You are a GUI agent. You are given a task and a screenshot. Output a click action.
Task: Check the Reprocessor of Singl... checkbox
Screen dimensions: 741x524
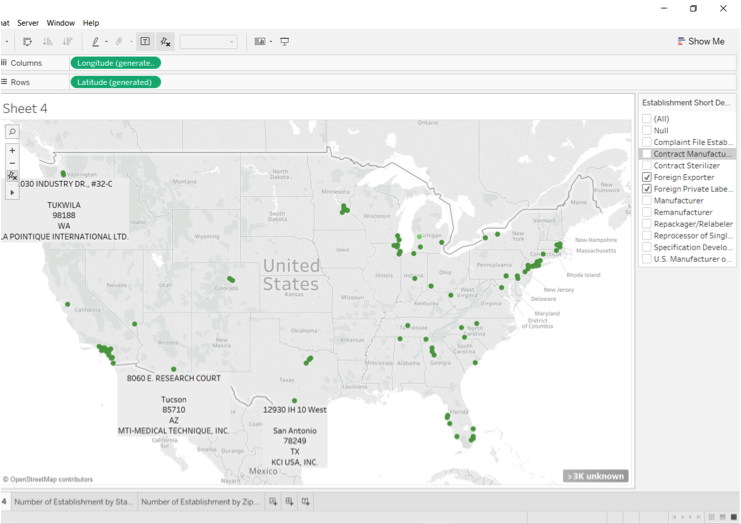[x=647, y=235]
